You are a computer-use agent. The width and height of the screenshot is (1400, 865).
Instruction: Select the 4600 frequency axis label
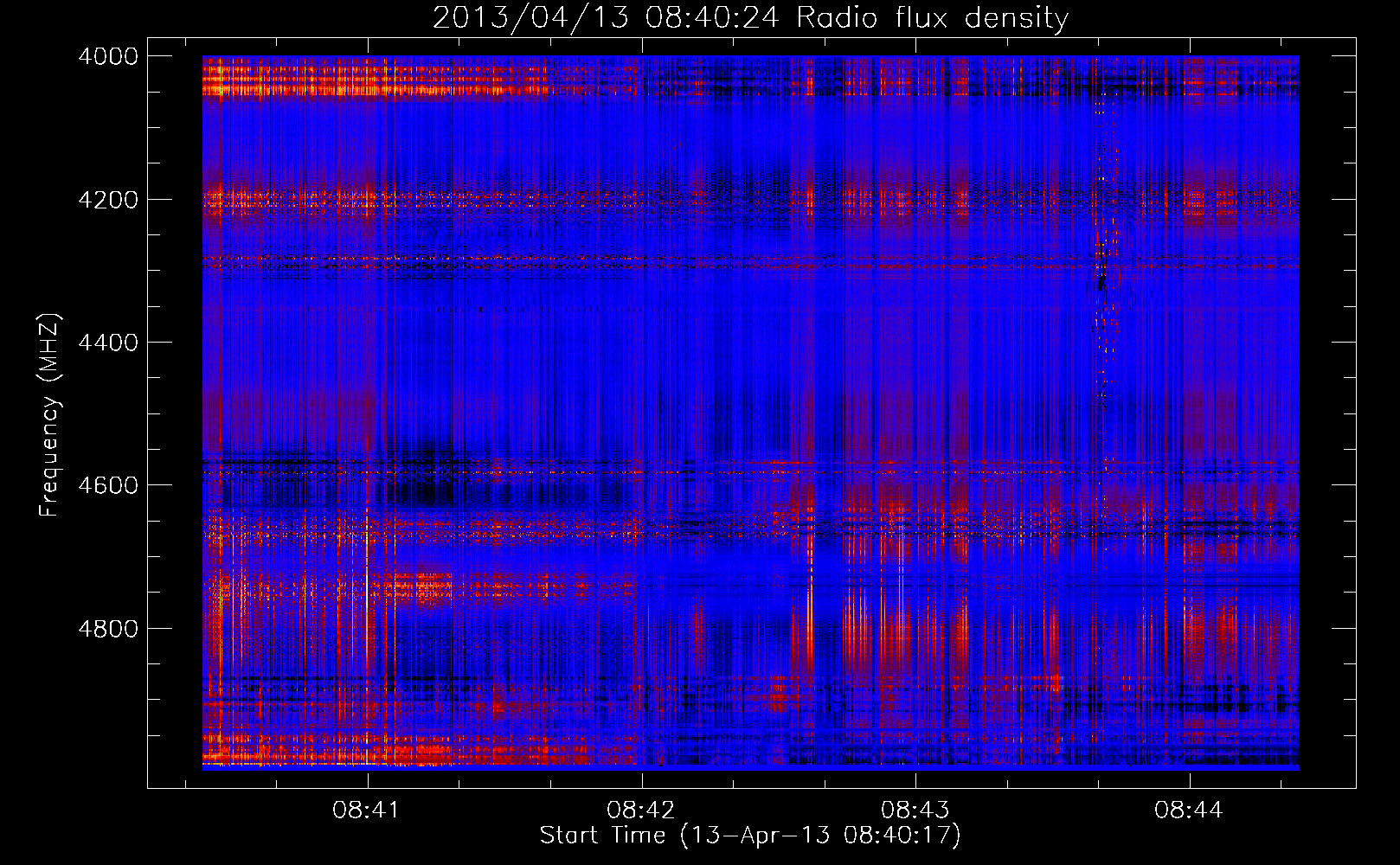[108, 485]
